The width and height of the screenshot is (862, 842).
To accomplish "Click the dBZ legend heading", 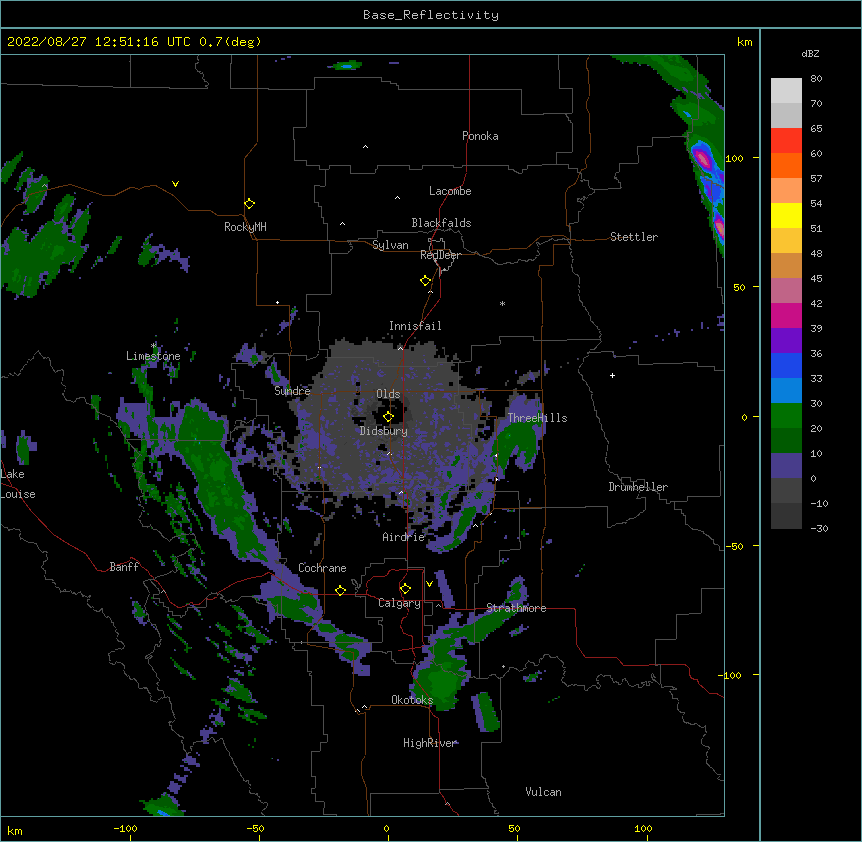I will [810, 54].
